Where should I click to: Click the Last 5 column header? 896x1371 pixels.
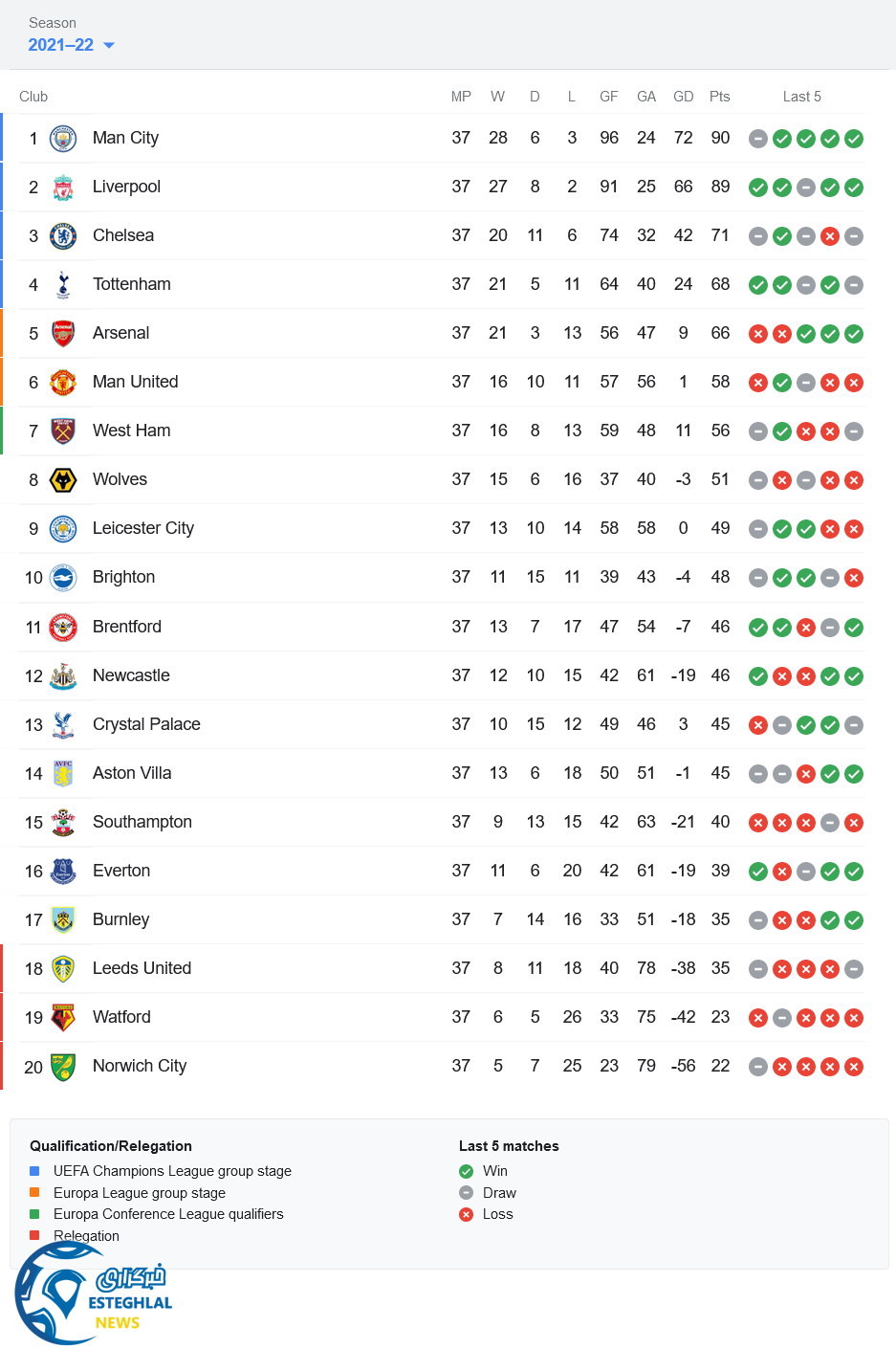point(801,97)
